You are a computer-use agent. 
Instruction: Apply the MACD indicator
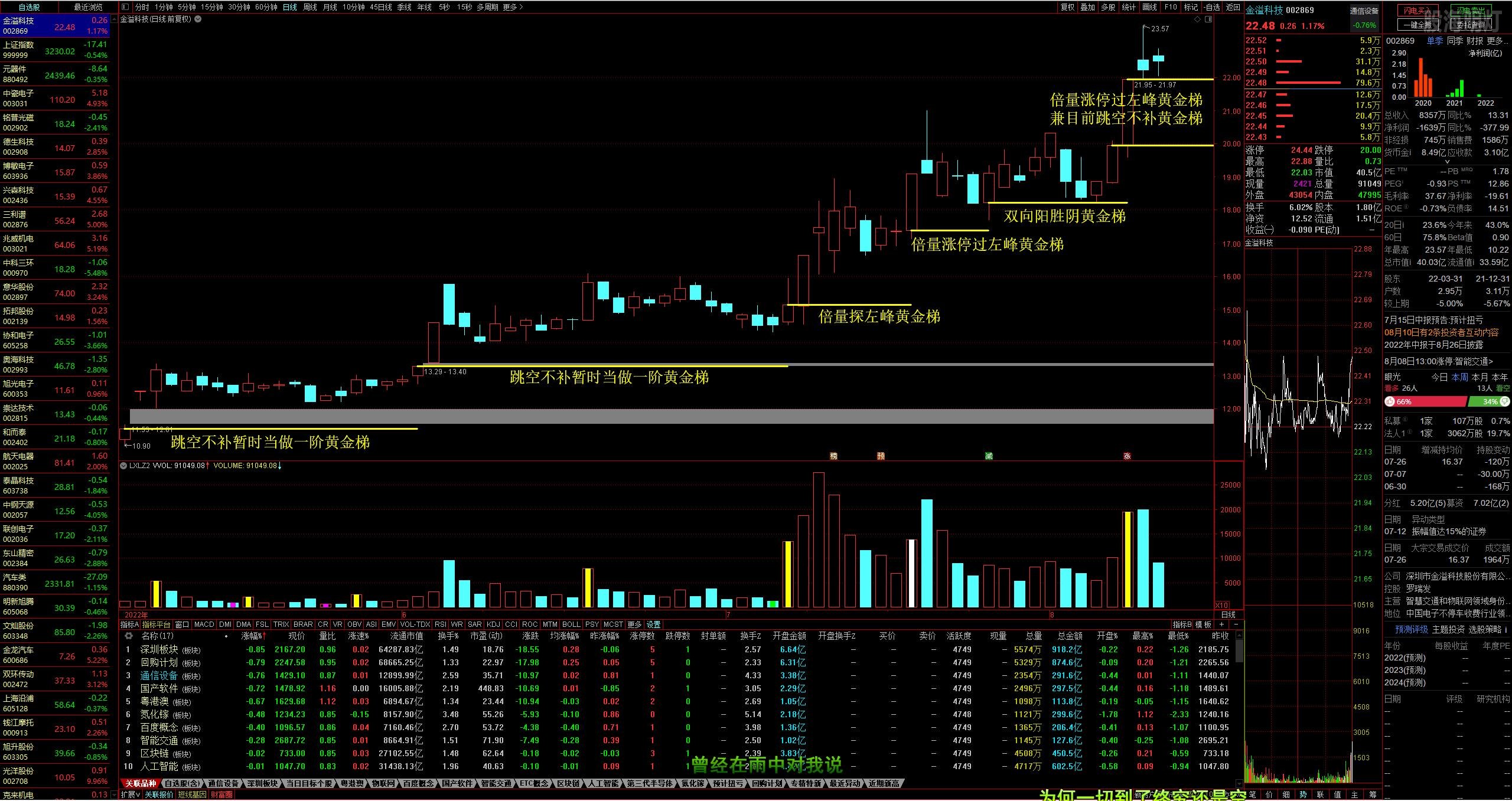coord(204,625)
